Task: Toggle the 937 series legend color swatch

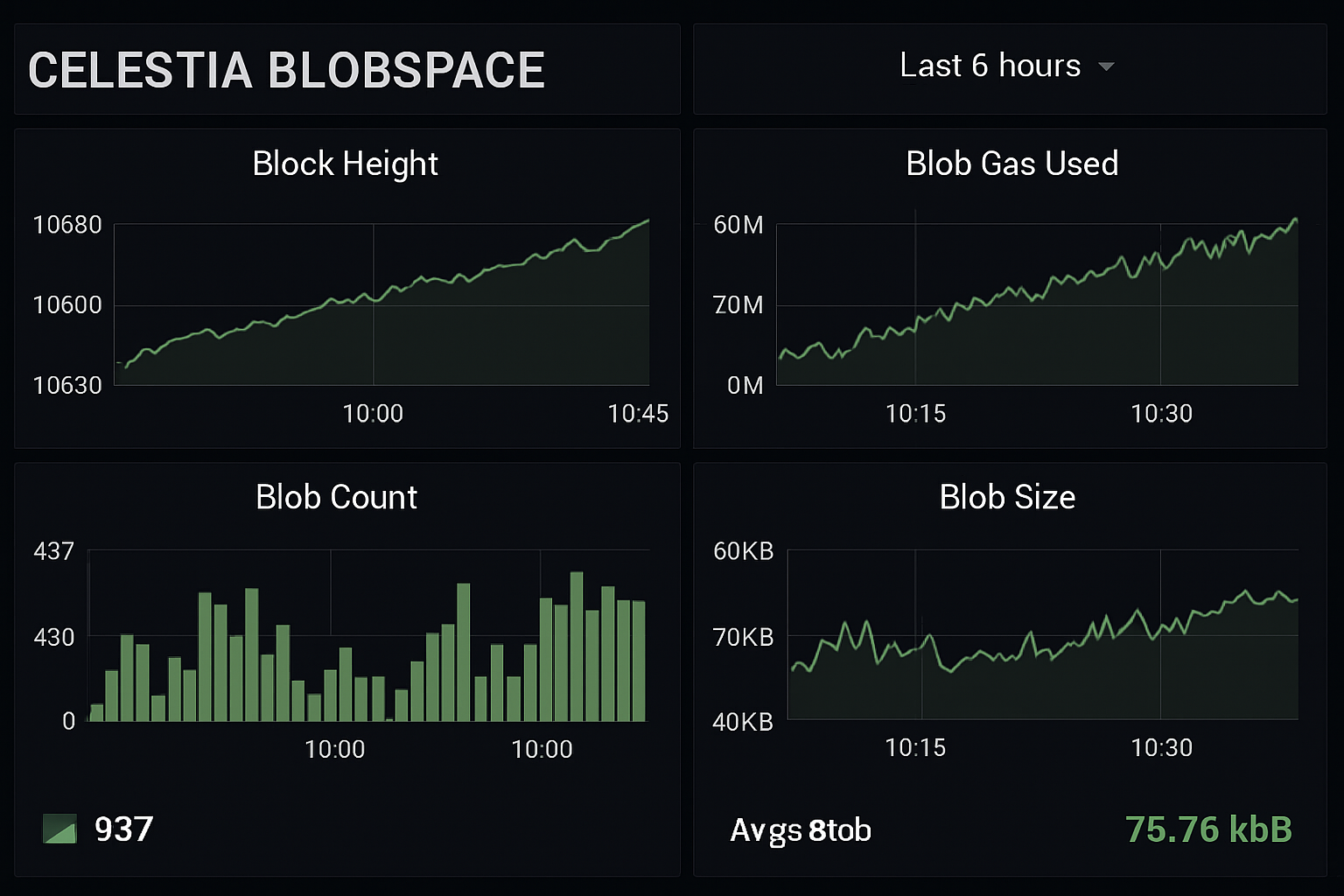Action: 59,829
